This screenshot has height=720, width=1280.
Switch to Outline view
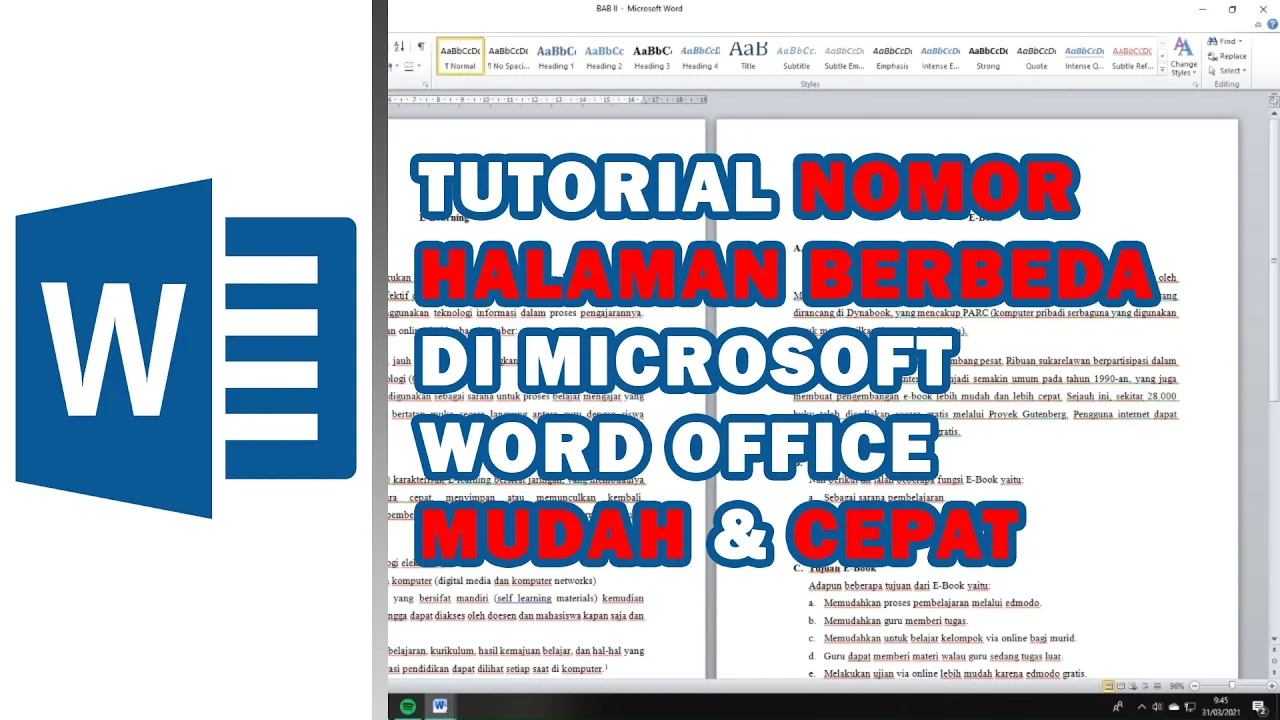1144,686
